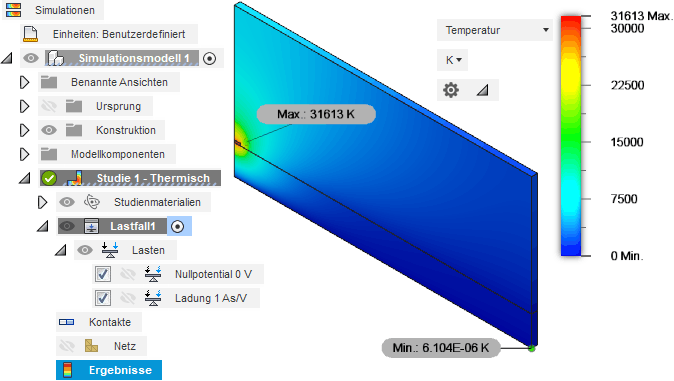The width and height of the screenshot is (674, 381).
Task: Activate the Simulationsmodell 1 radio button
Action: click(x=209, y=58)
